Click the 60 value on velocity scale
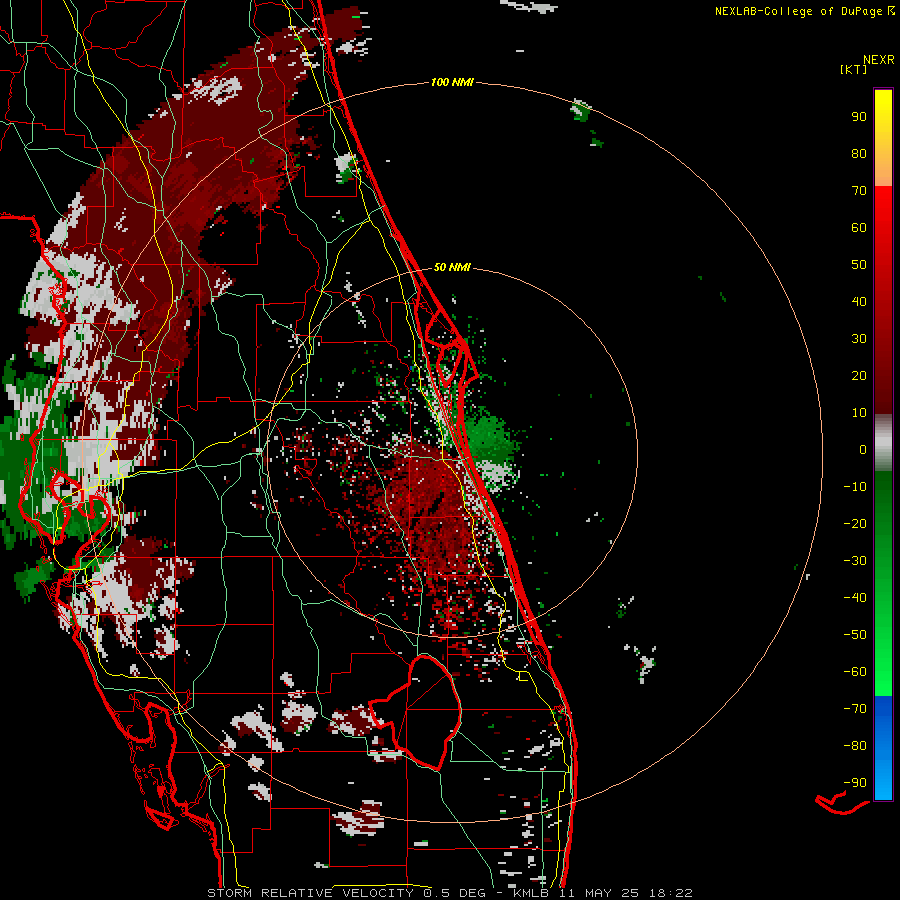The width and height of the screenshot is (900, 900). pyautogui.click(x=859, y=228)
